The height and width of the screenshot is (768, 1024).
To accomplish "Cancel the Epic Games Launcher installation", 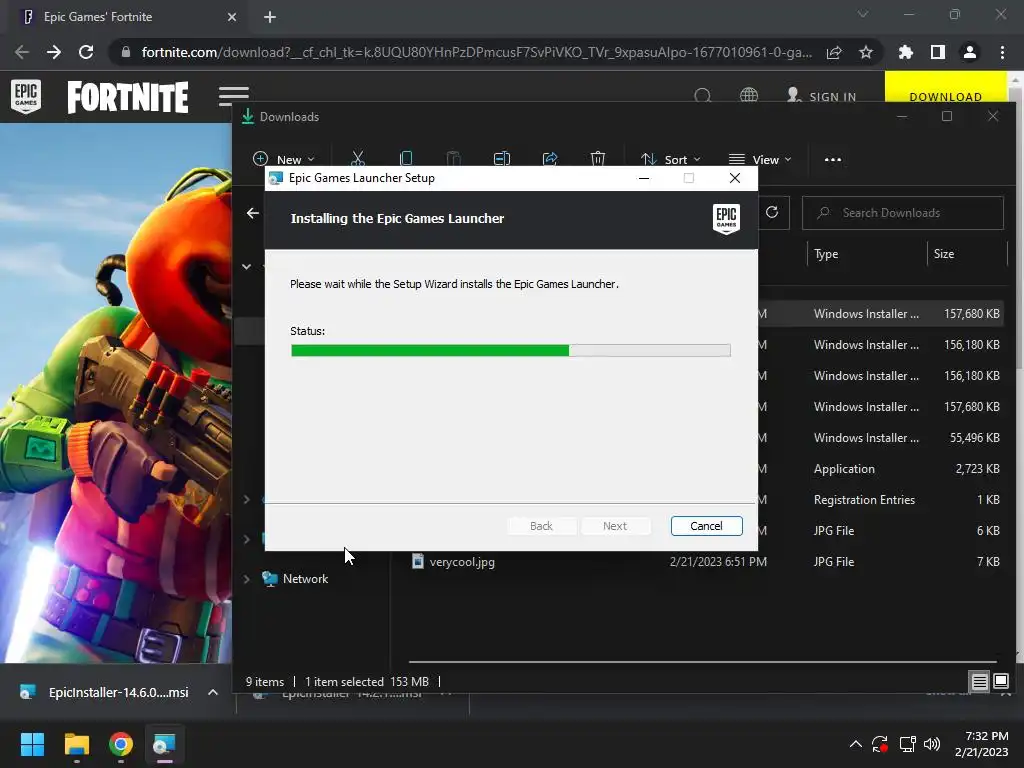I will click(706, 526).
